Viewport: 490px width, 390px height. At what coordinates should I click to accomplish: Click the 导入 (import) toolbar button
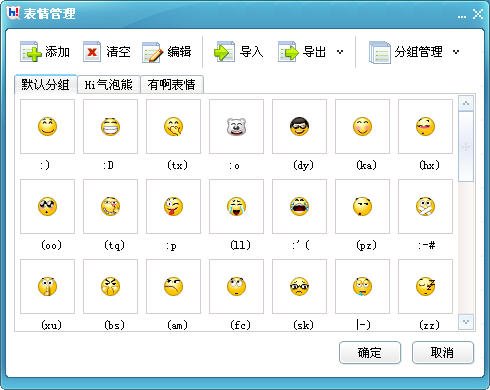238,52
